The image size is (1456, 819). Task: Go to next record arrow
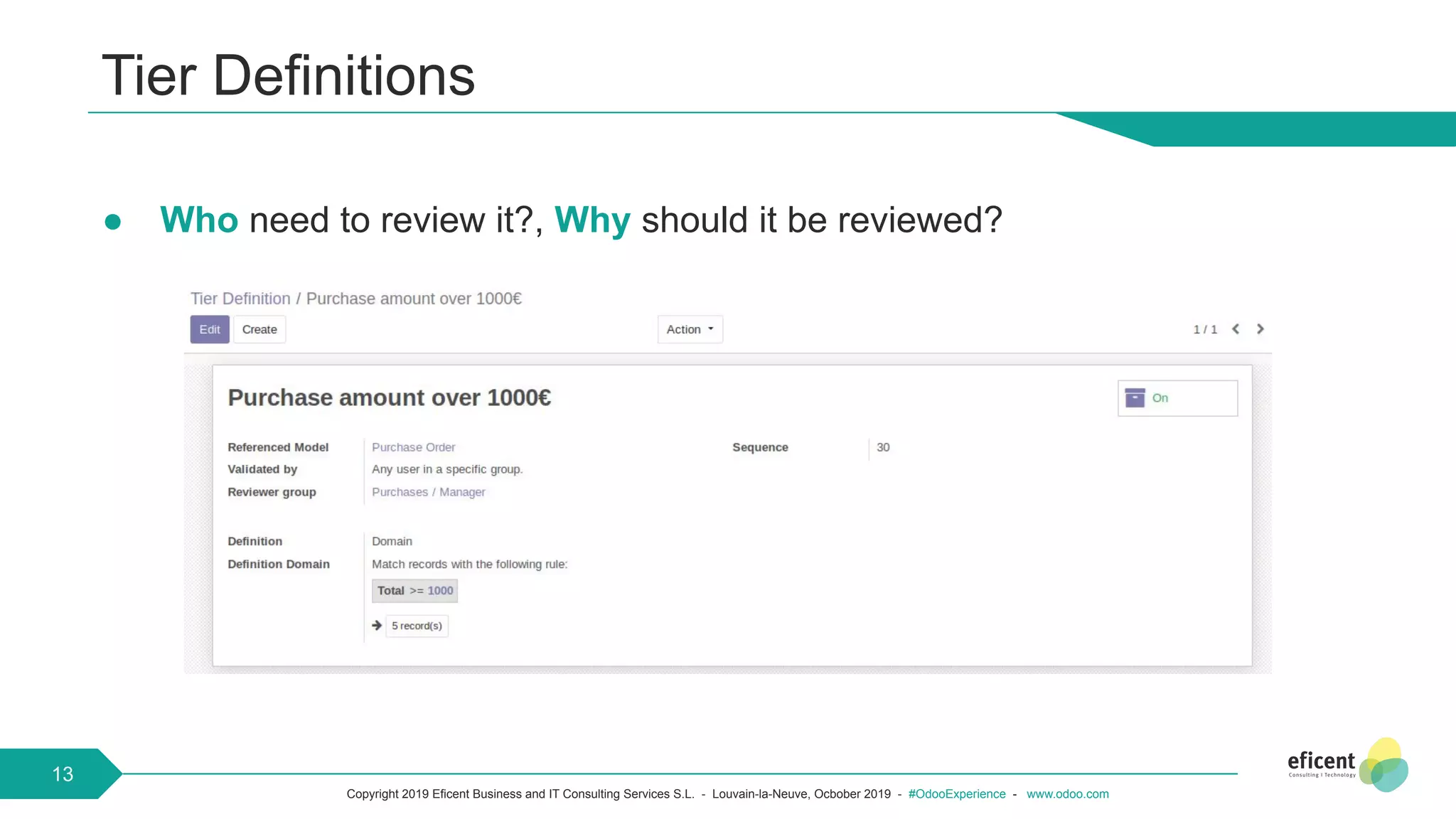(1260, 328)
